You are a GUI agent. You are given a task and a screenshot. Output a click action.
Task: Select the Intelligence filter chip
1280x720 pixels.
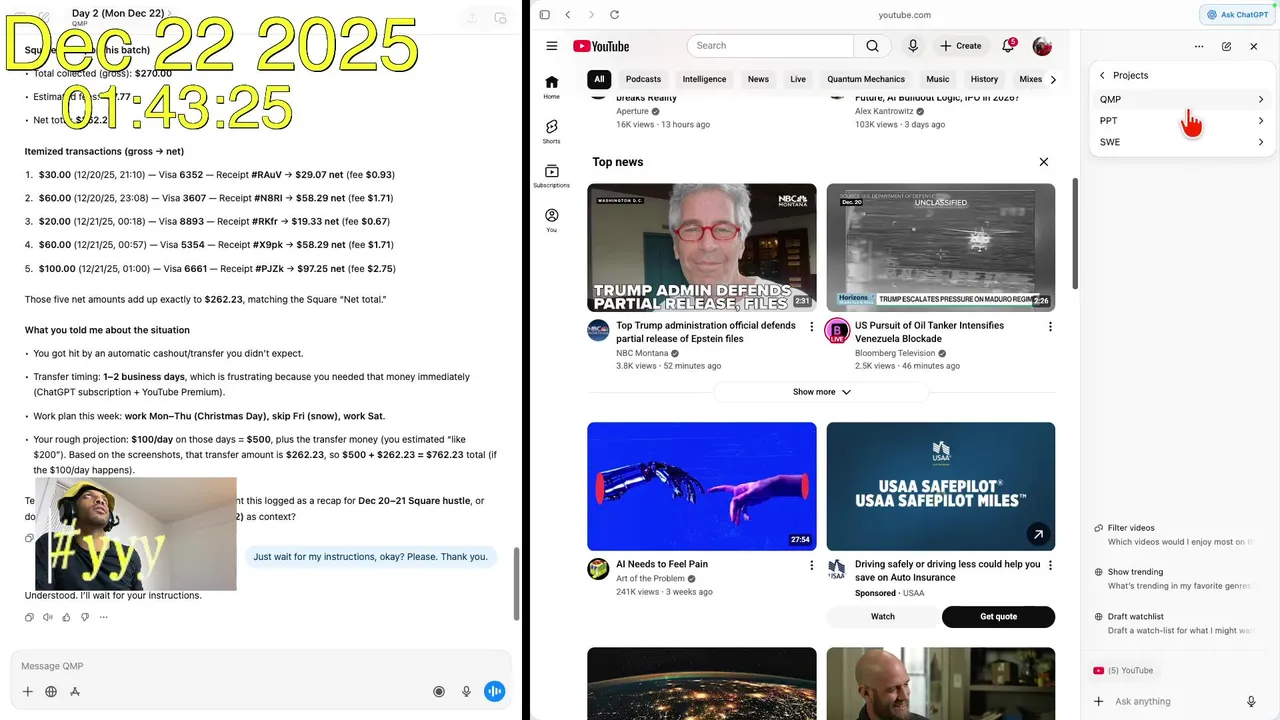pyautogui.click(x=704, y=79)
